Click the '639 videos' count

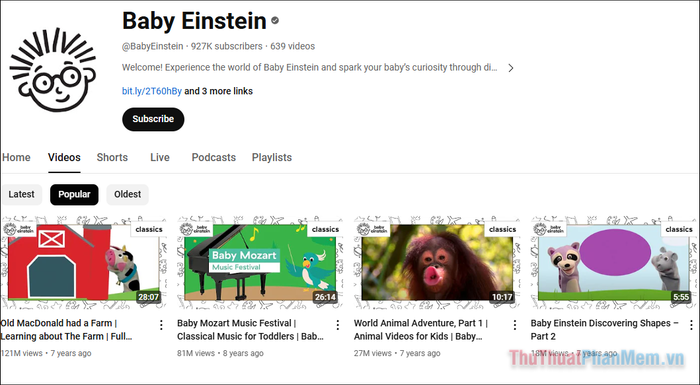point(292,46)
